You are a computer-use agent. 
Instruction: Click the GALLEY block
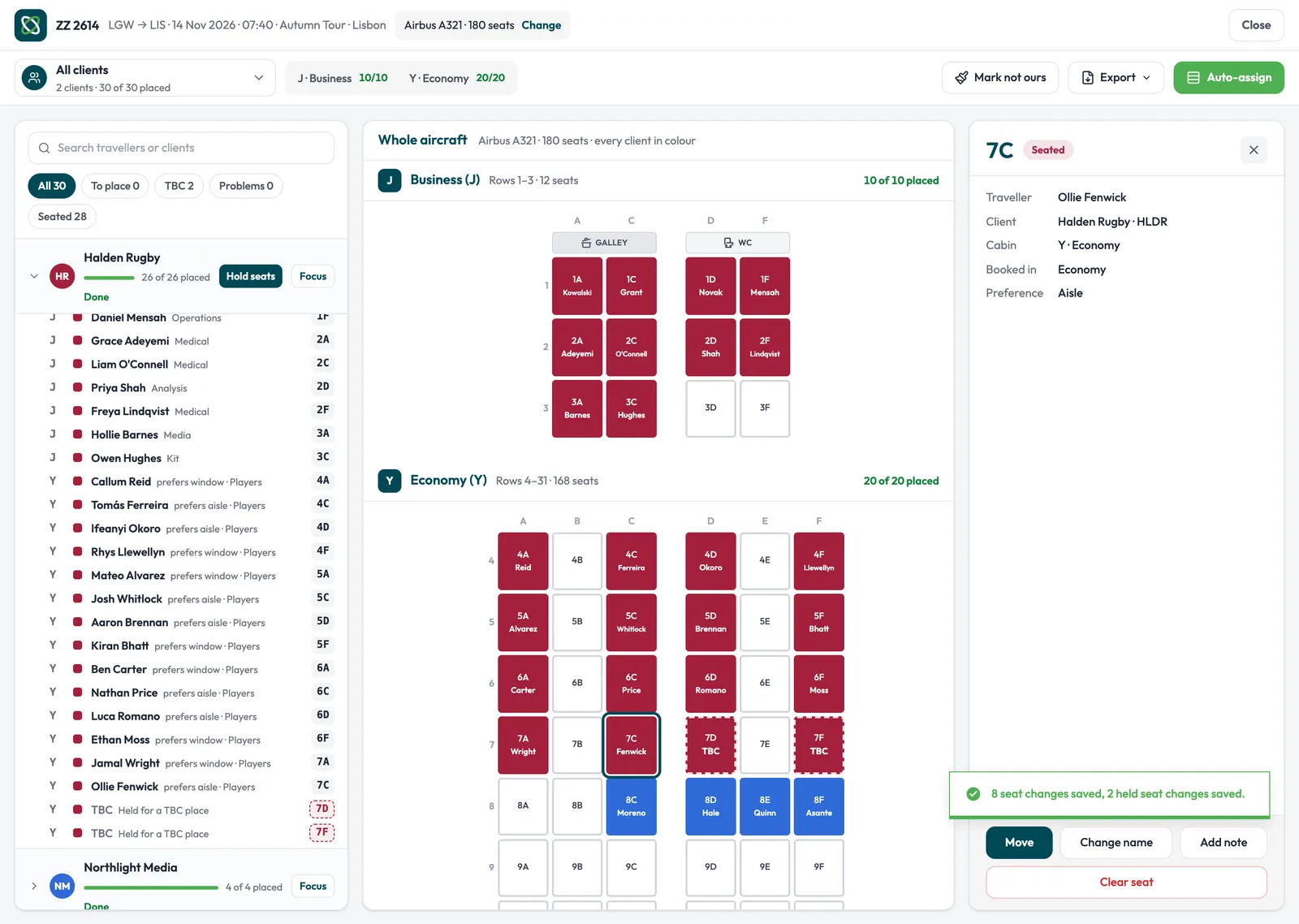(x=604, y=243)
